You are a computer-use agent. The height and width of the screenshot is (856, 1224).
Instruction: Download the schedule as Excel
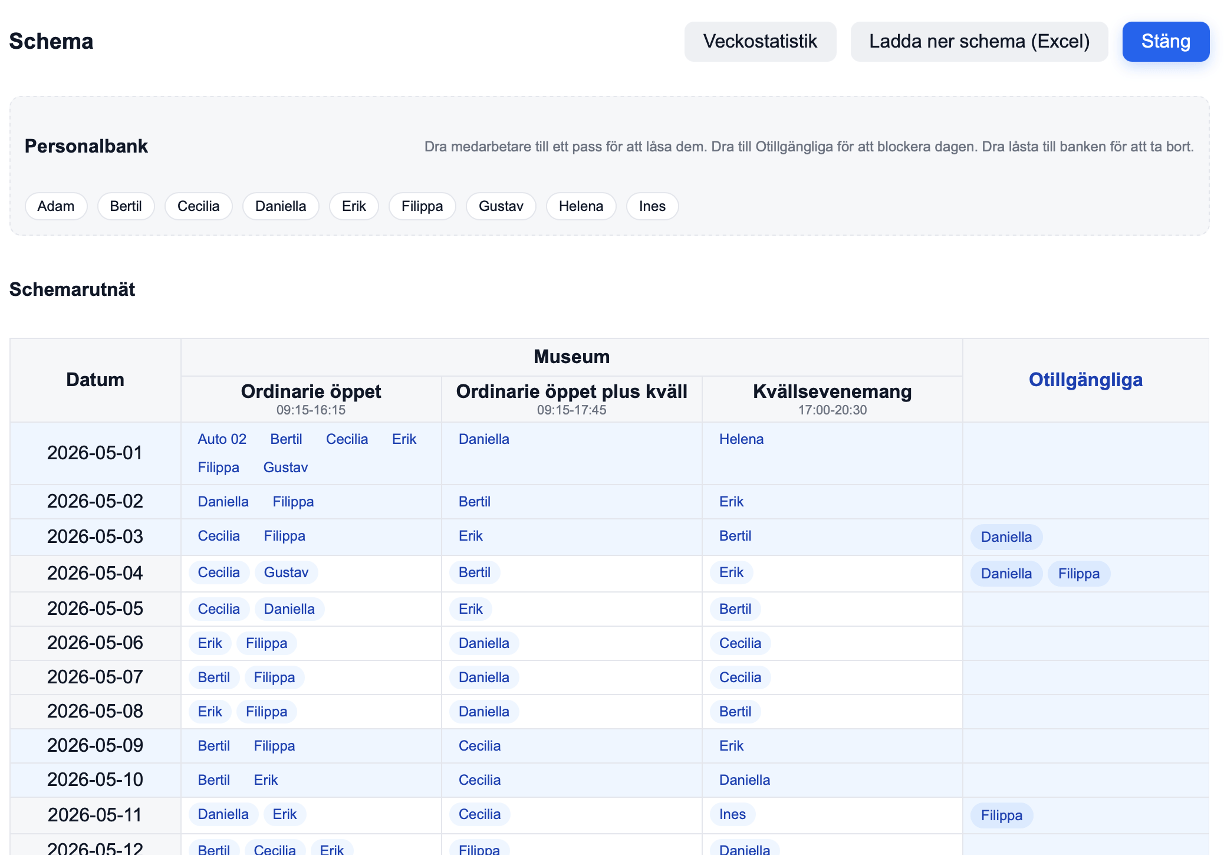tap(978, 41)
